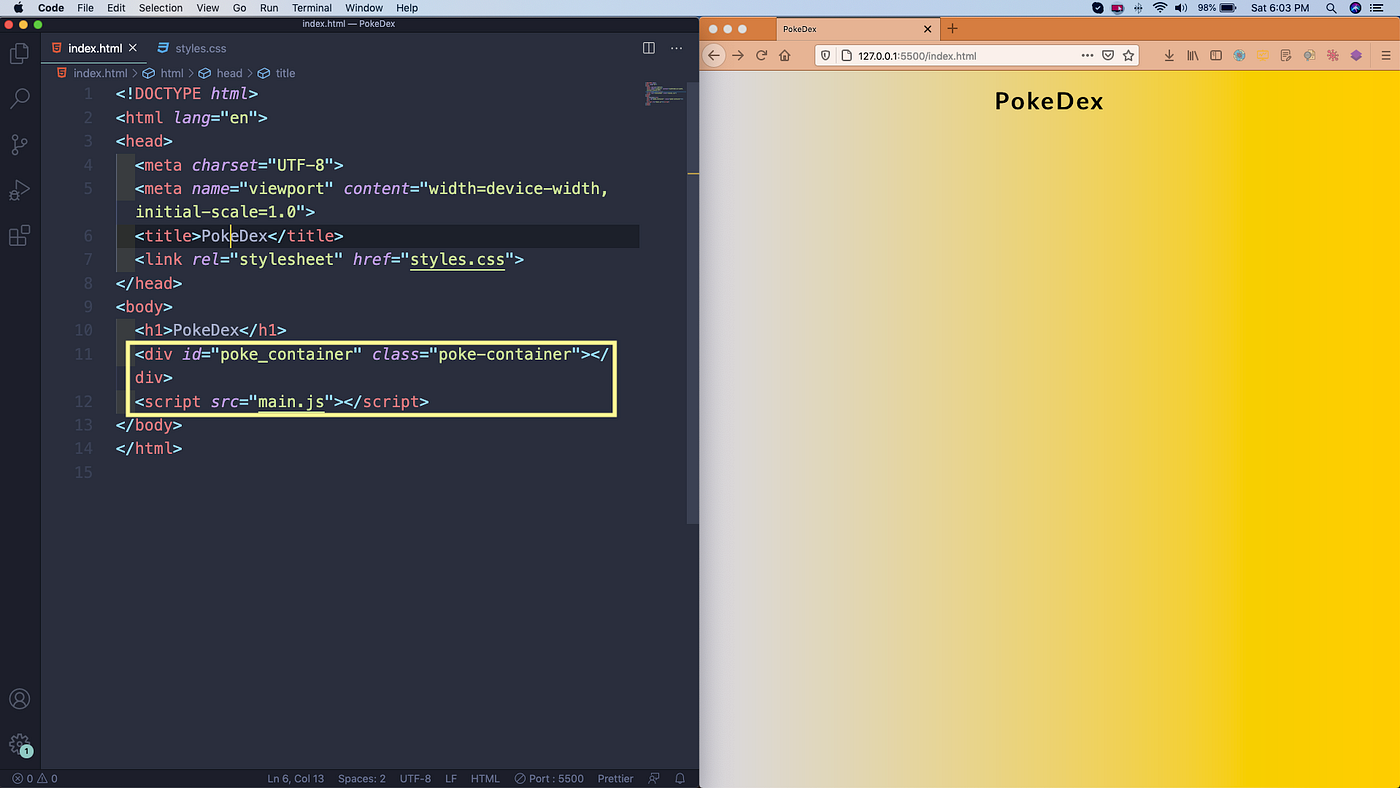The width and height of the screenshot is (1400, 788).
Task: Open the Accounts menu in VS Code
Action: pyautogui.click(x=20, y=699)
